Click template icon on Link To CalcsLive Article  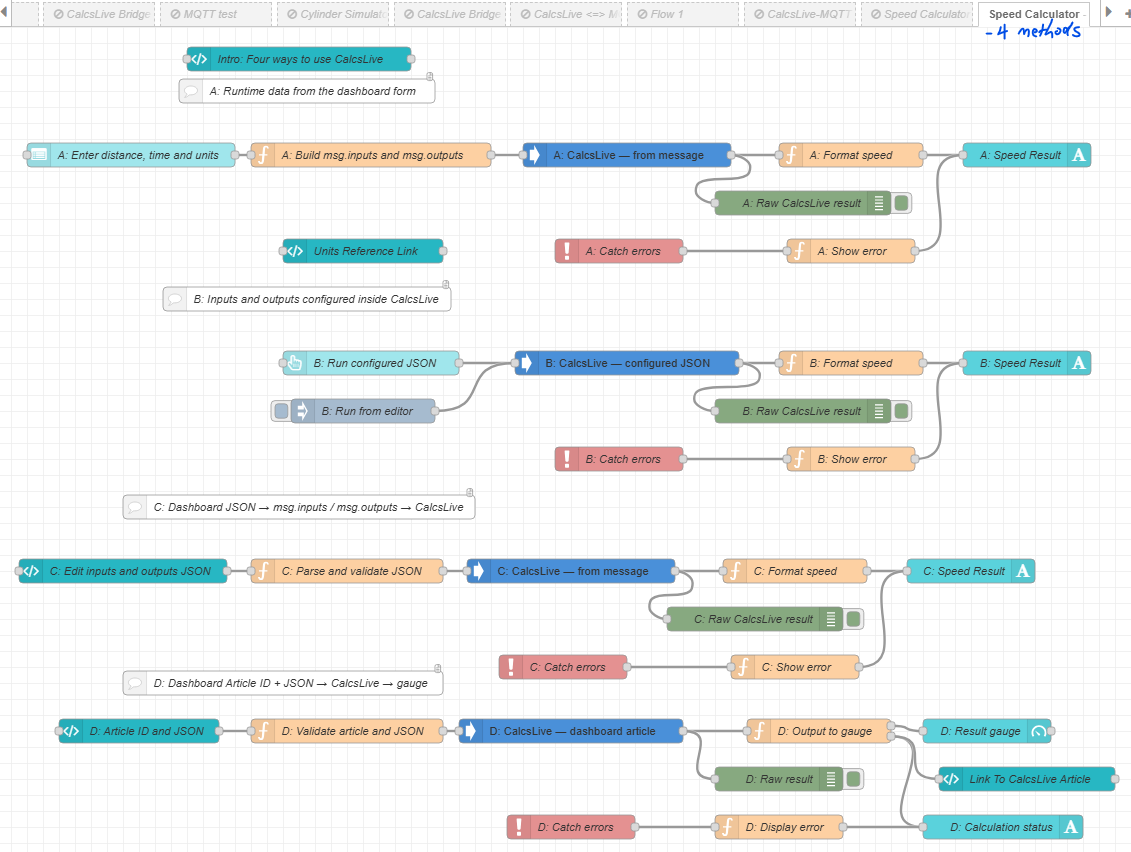[951, 779]
